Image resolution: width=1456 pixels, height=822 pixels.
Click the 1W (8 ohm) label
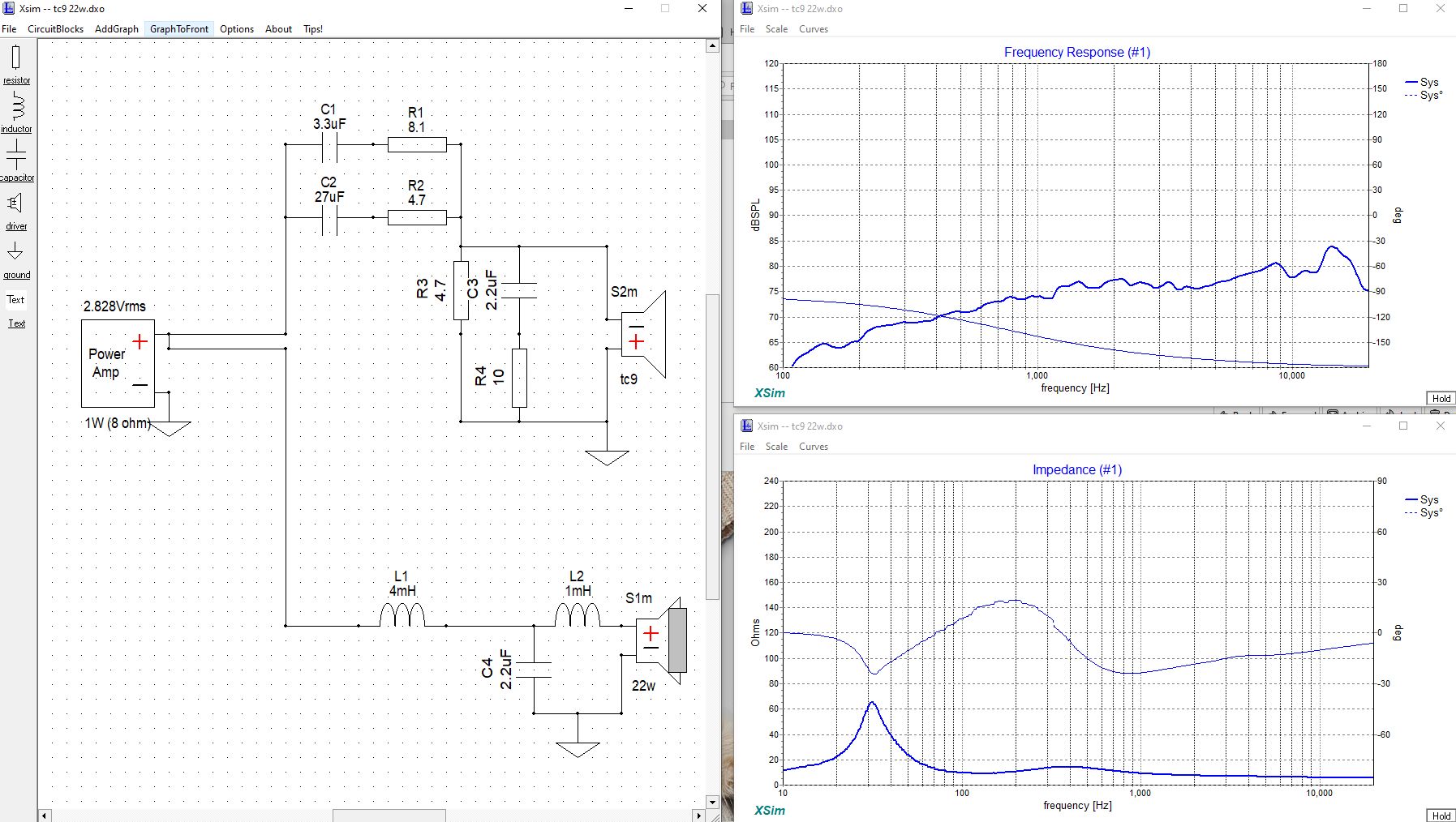tap(118, 423)
